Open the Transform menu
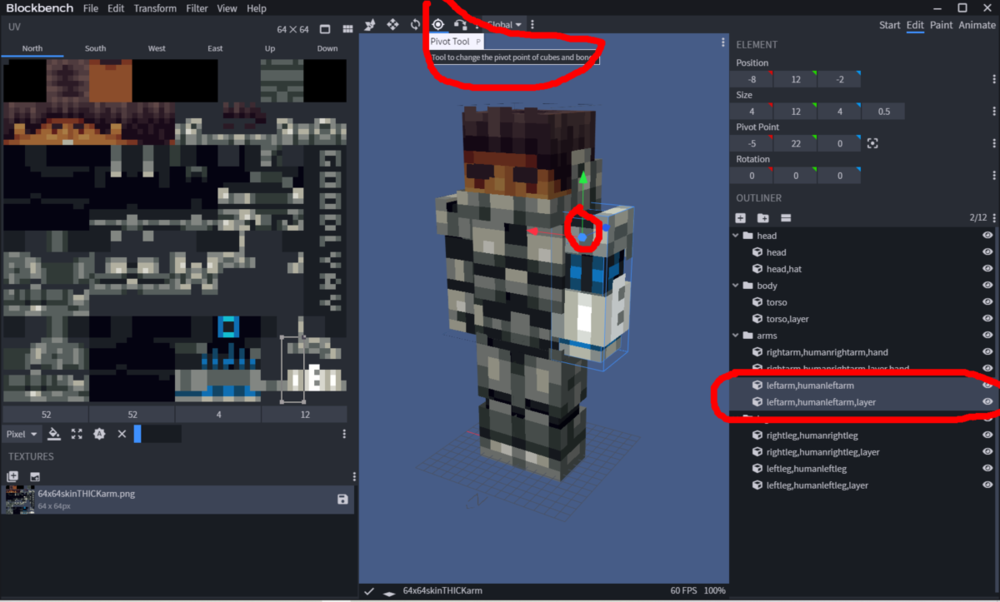The width and height of the screenshot is (1000, 602). [155, 8]
